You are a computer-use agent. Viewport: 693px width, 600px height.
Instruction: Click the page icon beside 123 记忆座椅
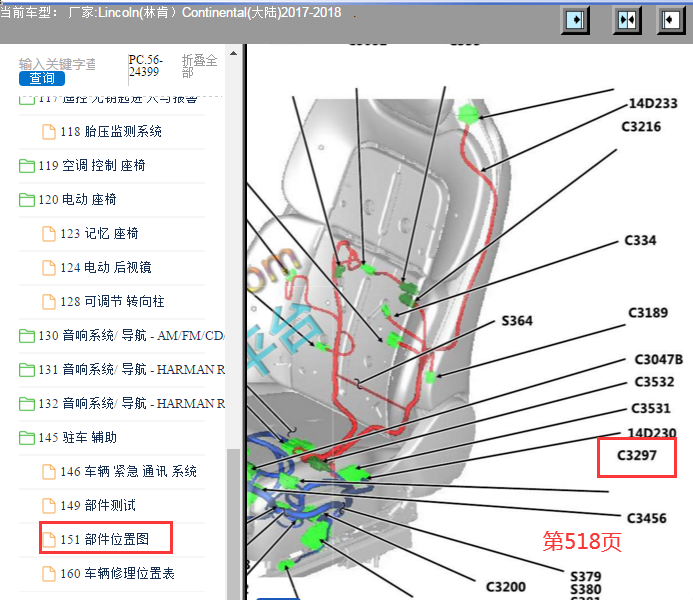coord(49,234)
